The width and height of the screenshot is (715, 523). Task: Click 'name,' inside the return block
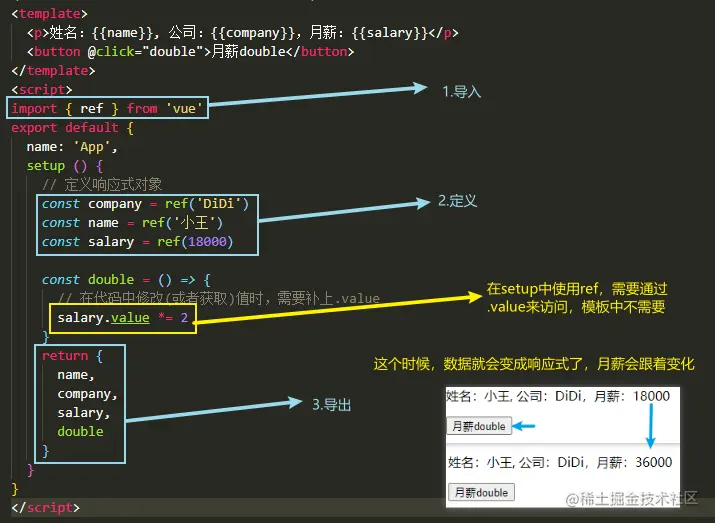coord(76,375)
